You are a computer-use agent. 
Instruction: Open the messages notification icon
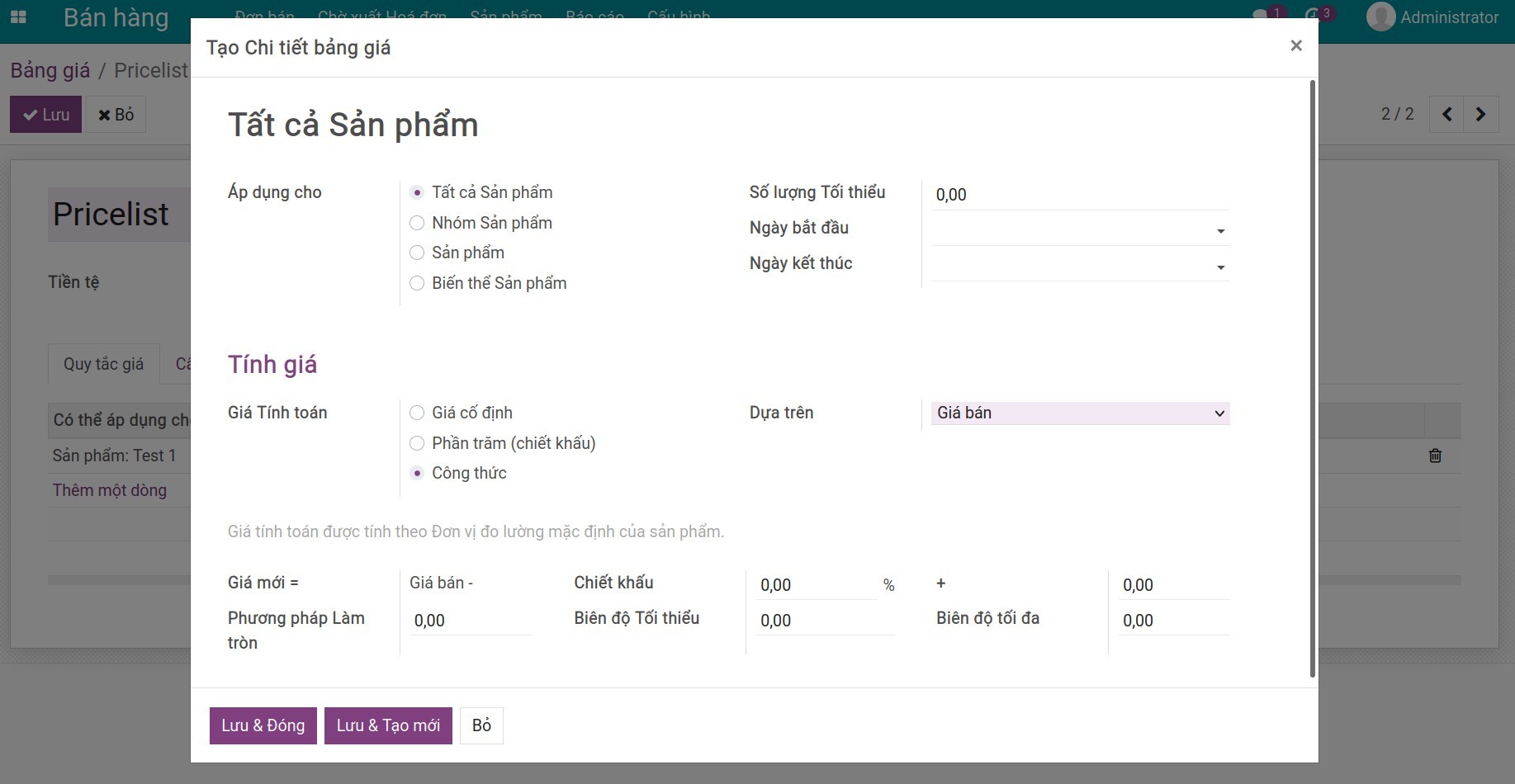1261,15
